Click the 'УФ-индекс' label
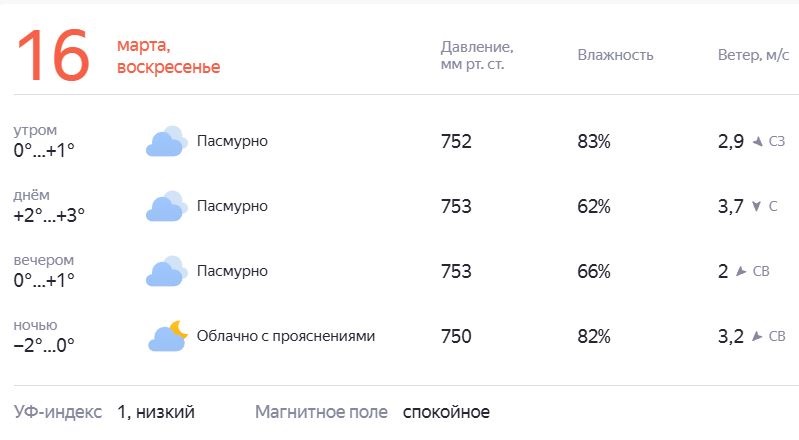The height and width of the screenshot is (440, 799). (58, 412)
